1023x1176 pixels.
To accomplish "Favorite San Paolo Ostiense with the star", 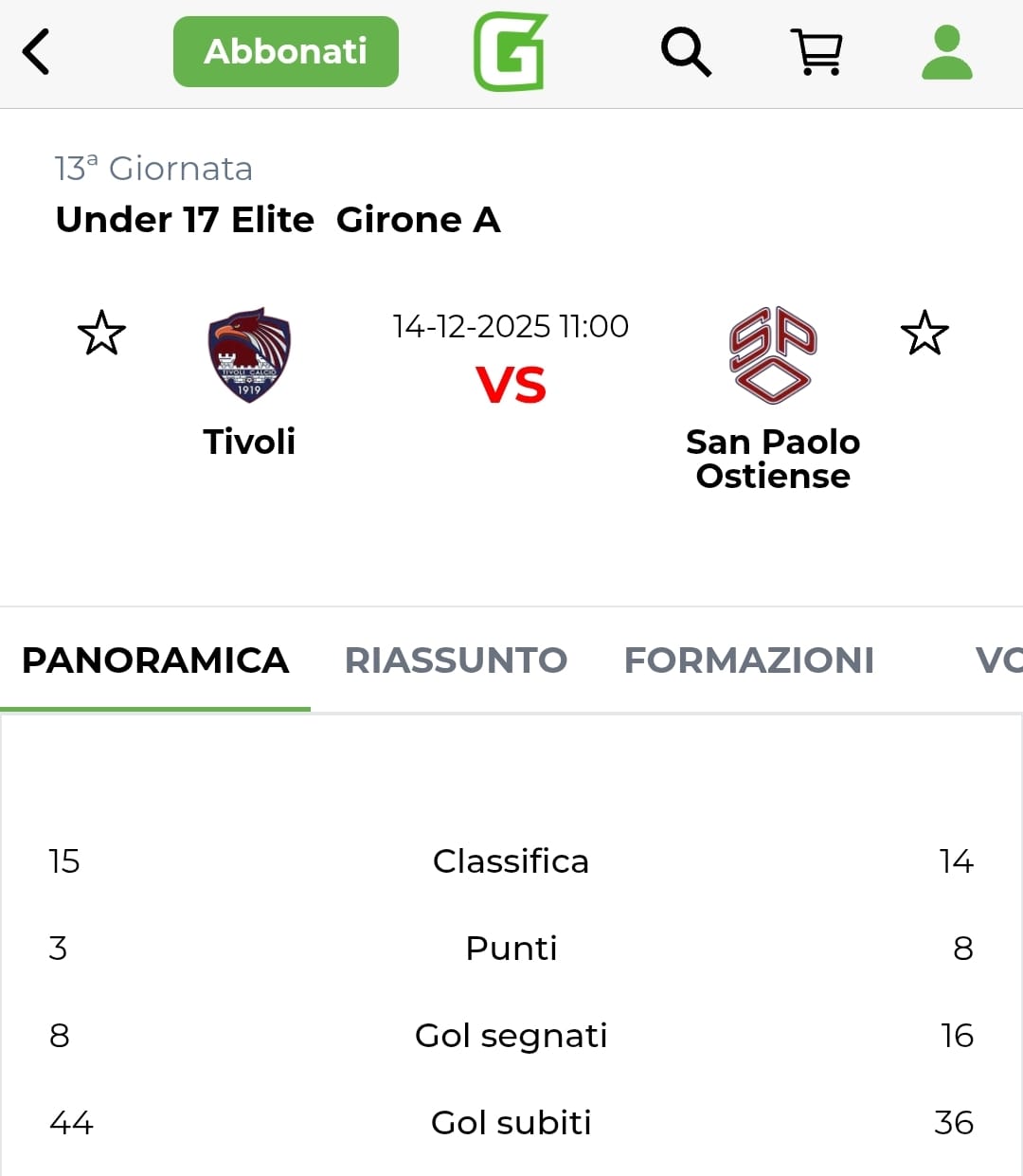I will (924, 334).
